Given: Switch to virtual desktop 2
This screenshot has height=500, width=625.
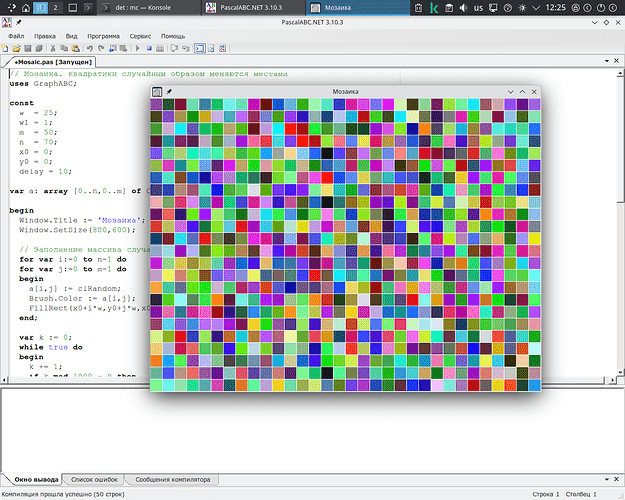Looking at the screenshot, I should tap(55, 8).
